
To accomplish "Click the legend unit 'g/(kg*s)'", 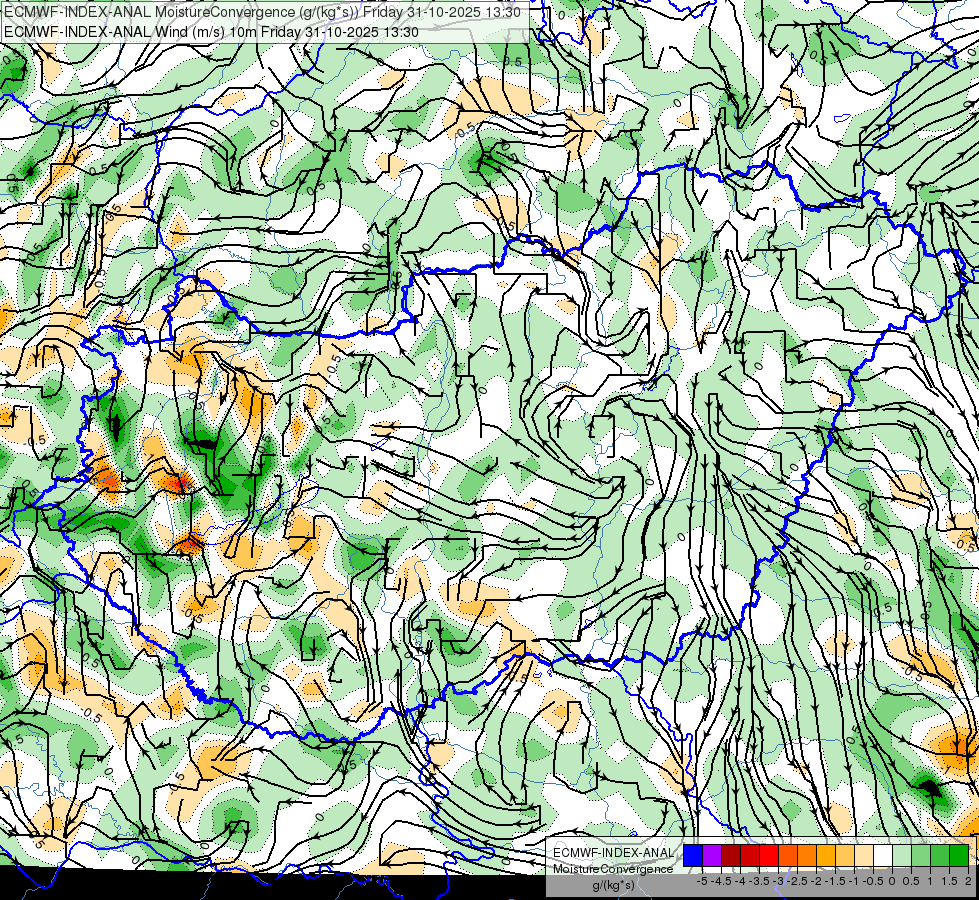I will 614,886.
